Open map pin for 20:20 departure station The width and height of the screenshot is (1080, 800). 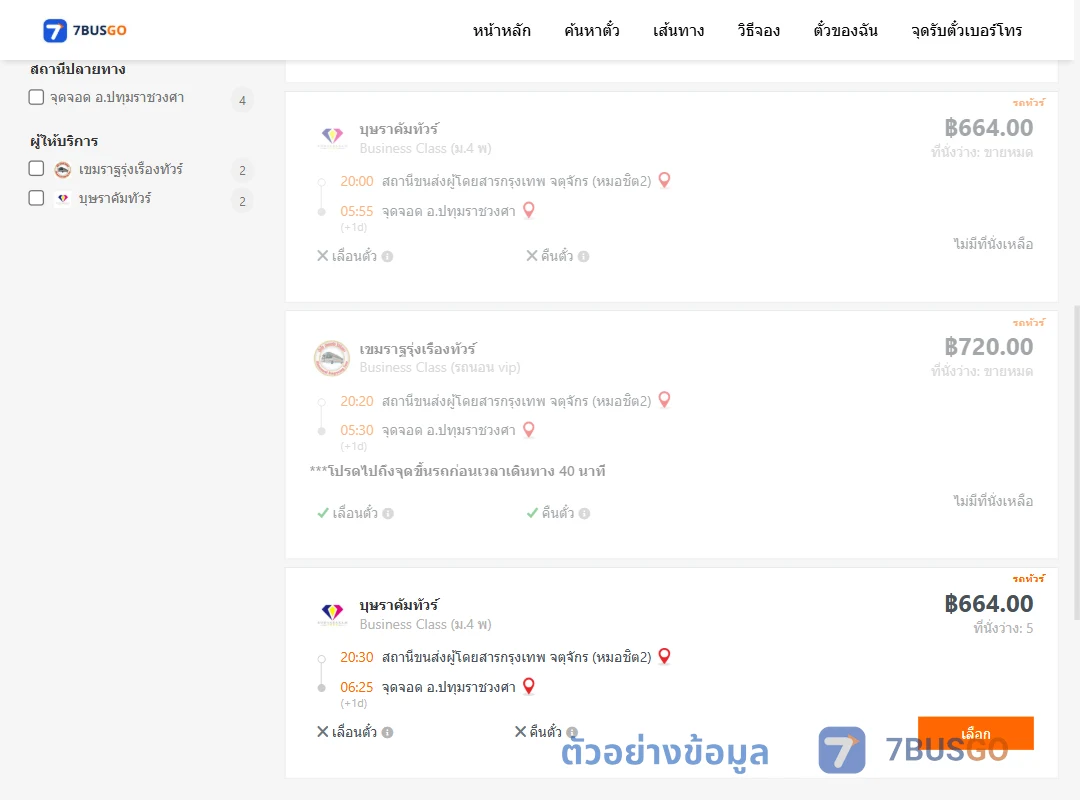point(664,400)
